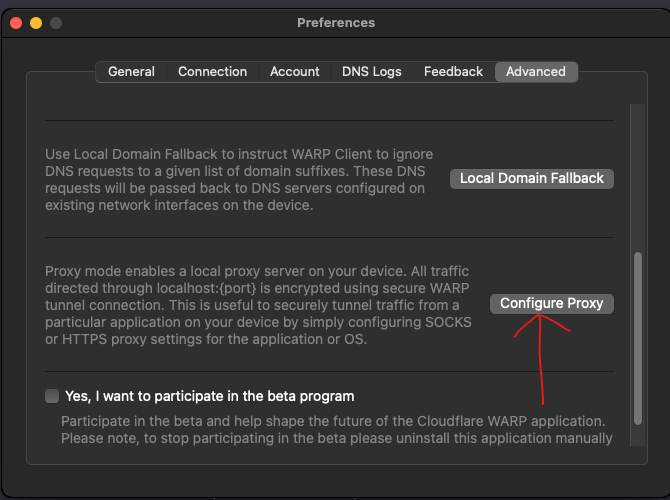Screen dimensions: 670x500
Task: View the DNS Logs tab
Action: pos(372,72)
